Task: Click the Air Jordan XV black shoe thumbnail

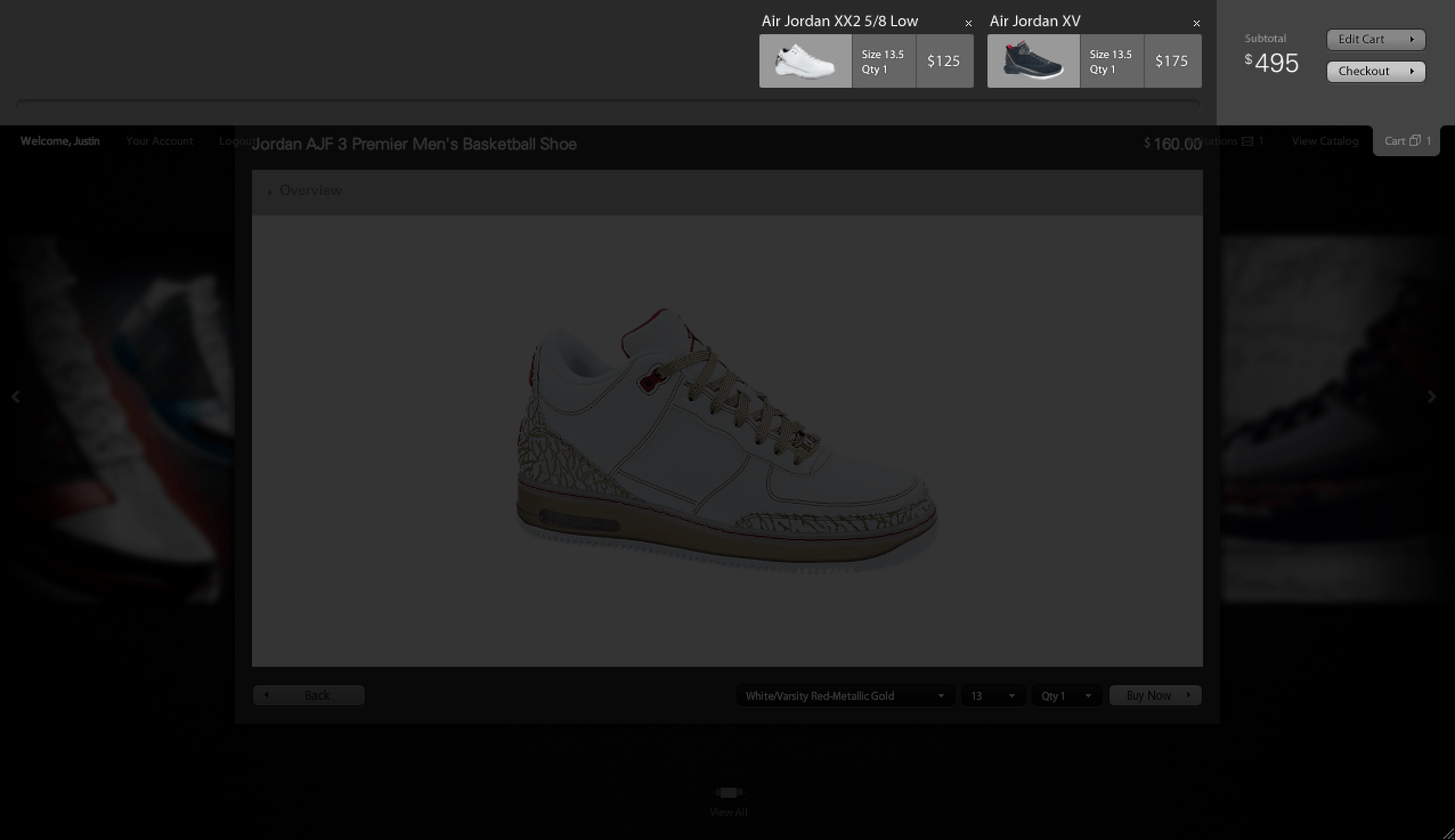Action: (x=1033, y=61)
